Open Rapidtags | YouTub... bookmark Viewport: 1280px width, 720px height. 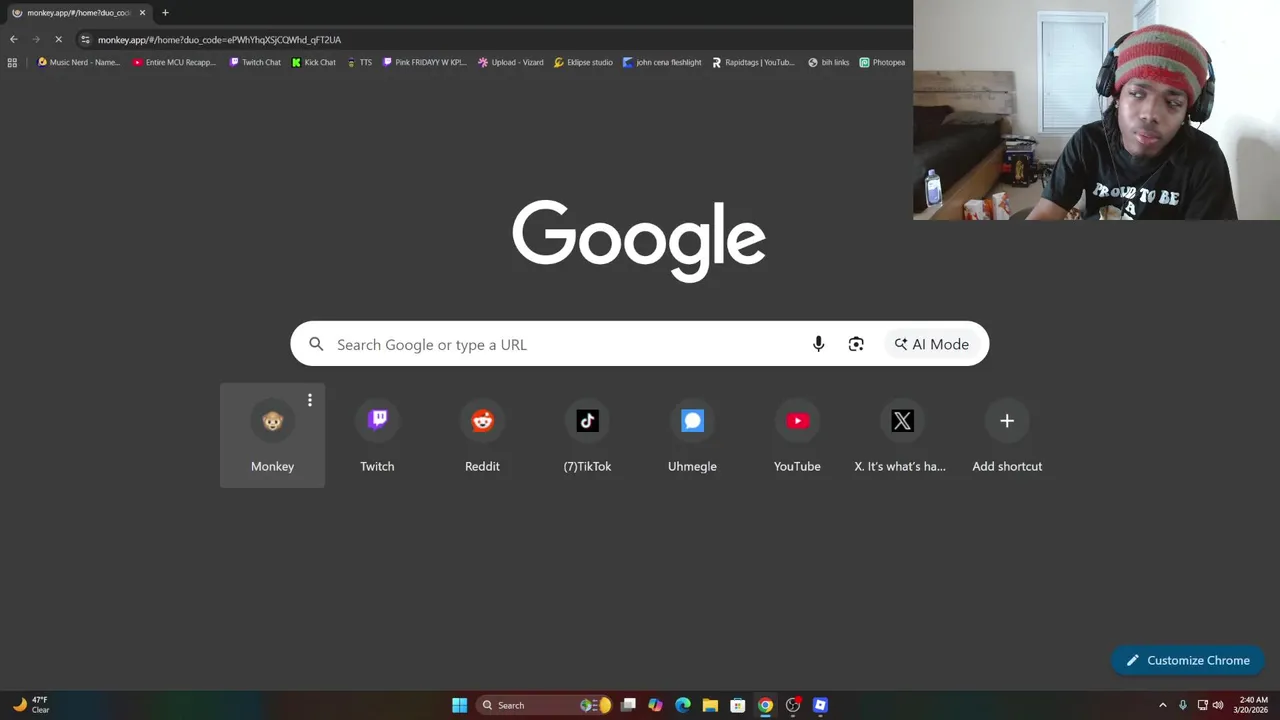pos(753,62)
